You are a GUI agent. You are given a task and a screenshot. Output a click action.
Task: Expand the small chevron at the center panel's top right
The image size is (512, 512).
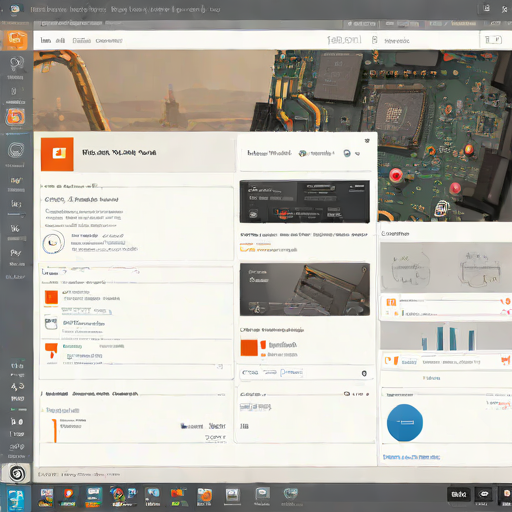(367, 141)
